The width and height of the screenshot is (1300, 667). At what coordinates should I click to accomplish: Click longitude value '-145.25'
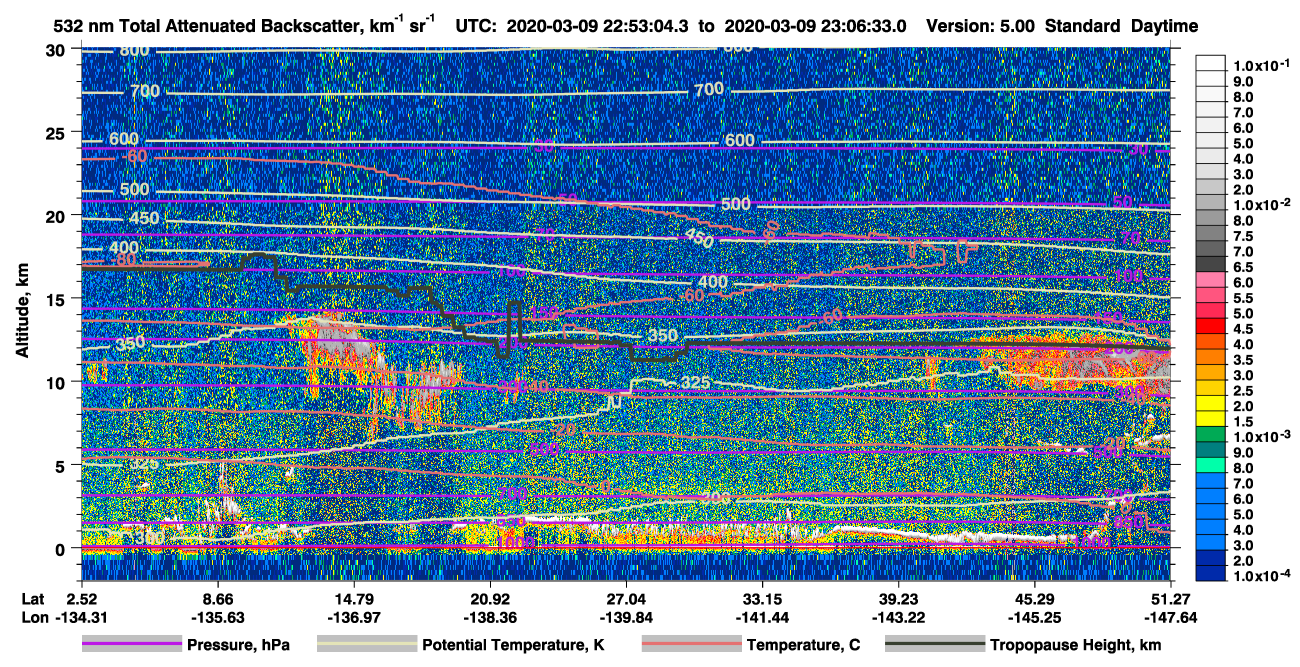pos(1035,617)
